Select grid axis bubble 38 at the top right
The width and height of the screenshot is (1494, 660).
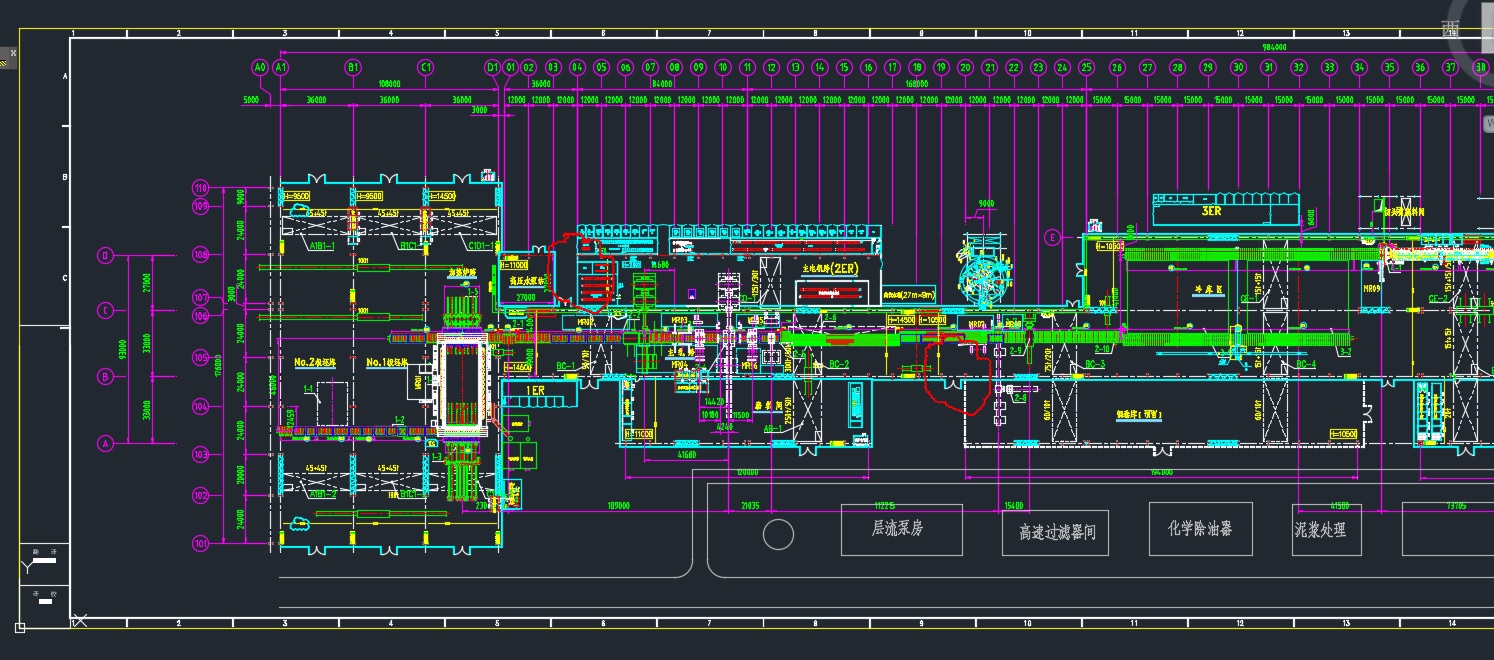point(1481,67)
